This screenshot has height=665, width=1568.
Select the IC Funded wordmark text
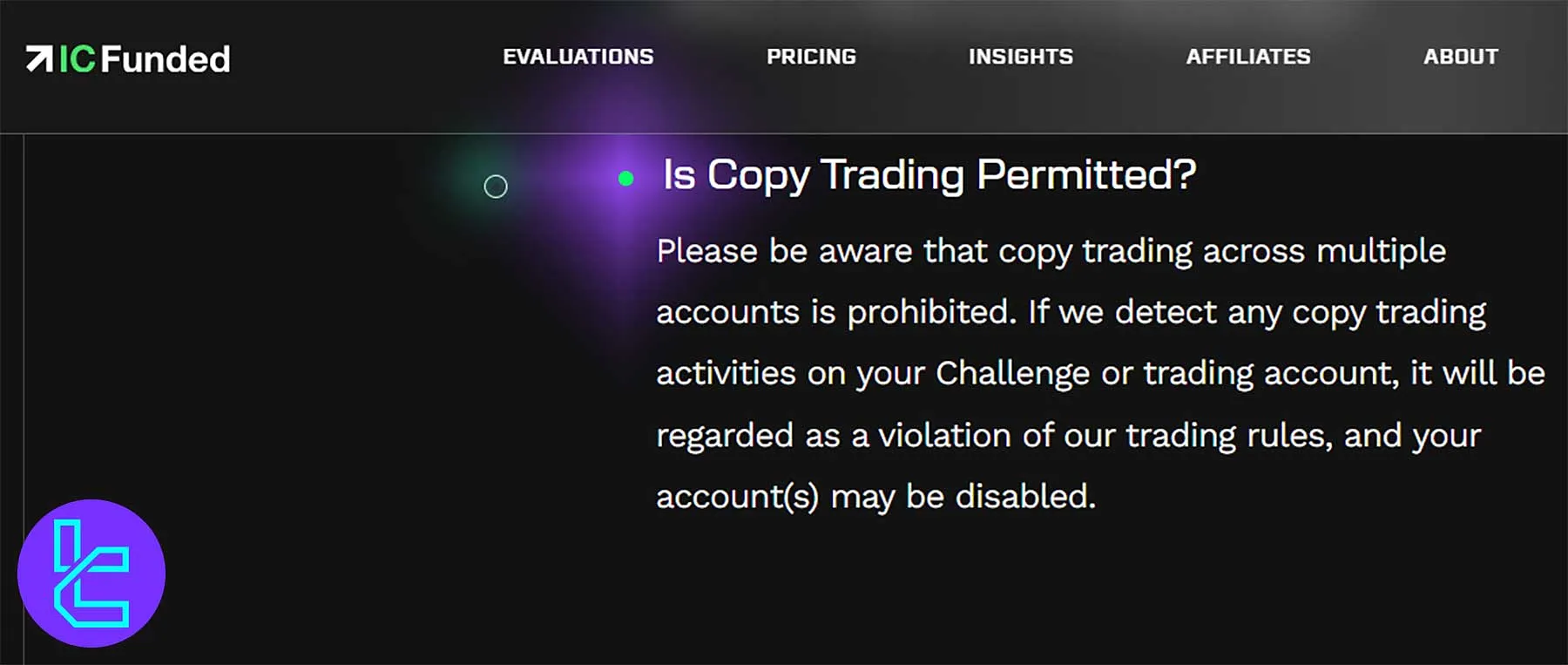click(144, 58)
